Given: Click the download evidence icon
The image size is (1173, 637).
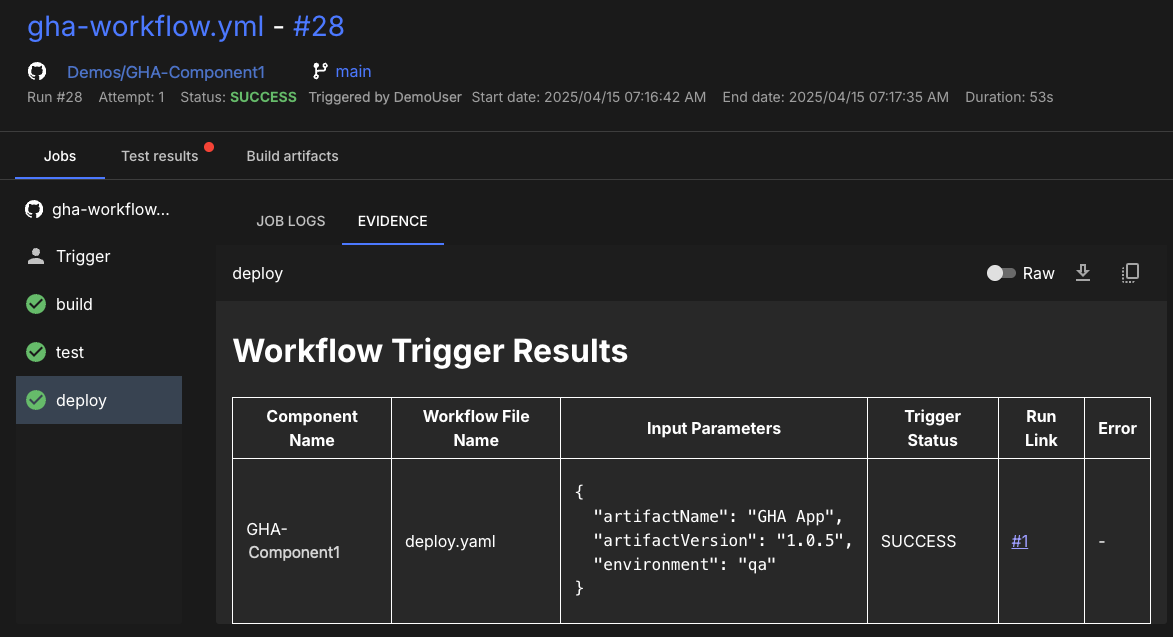Looking at the screenshot, I should click(1082, 273).
